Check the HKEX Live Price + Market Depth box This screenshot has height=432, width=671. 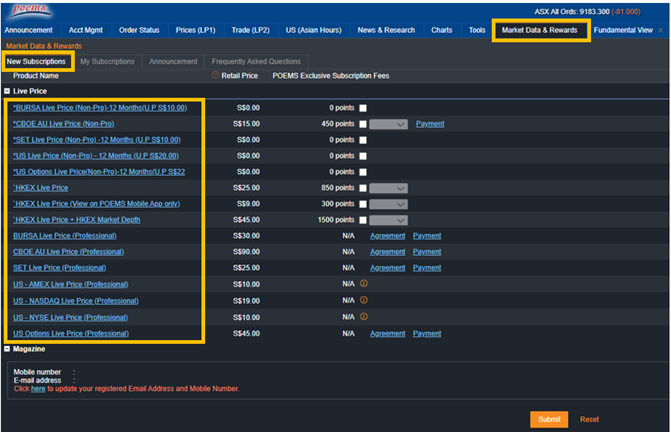pos(363,219)
